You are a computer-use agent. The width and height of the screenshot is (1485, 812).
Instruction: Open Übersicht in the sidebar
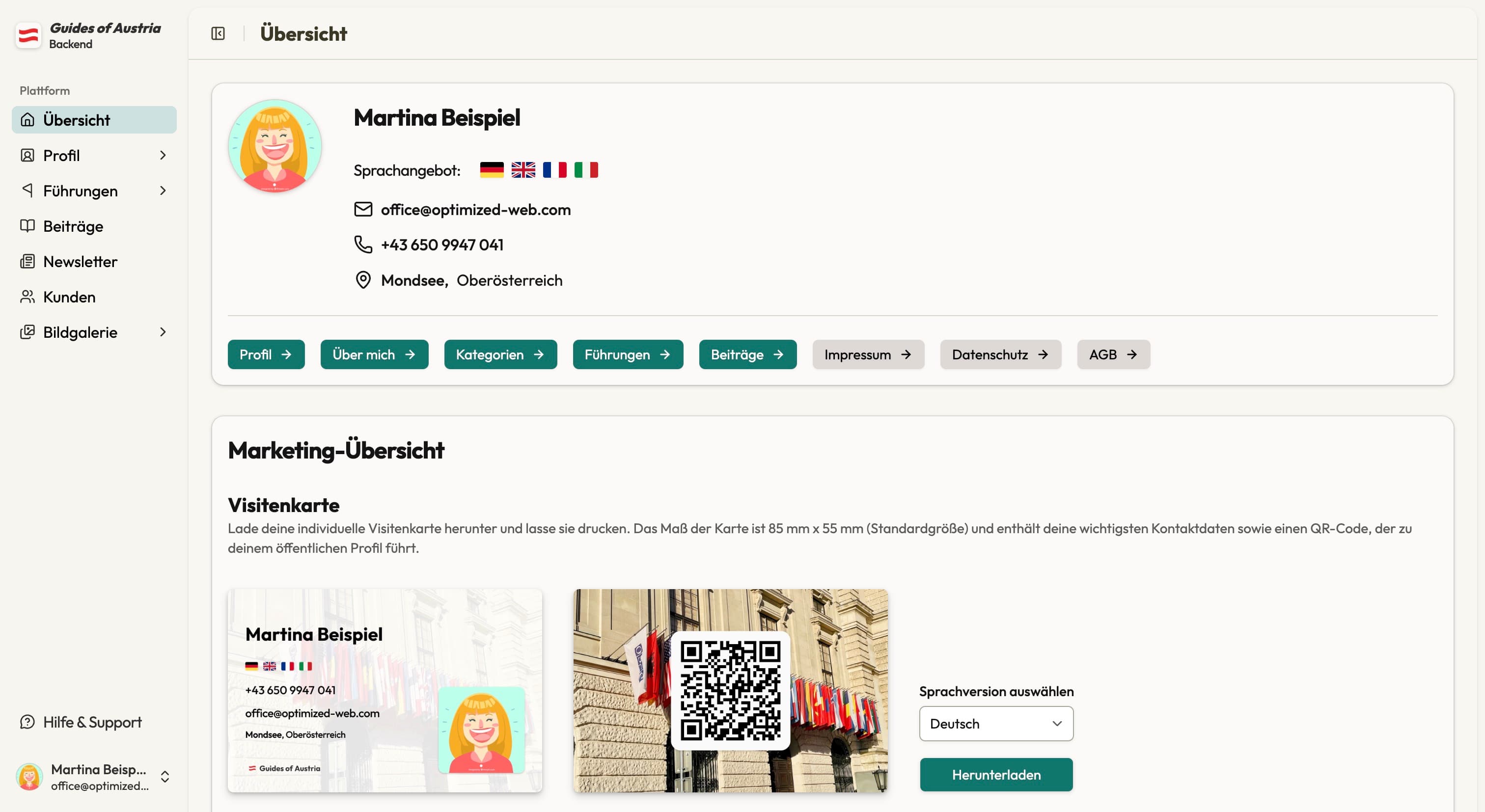pyautogui.click(x=94, y=120)
